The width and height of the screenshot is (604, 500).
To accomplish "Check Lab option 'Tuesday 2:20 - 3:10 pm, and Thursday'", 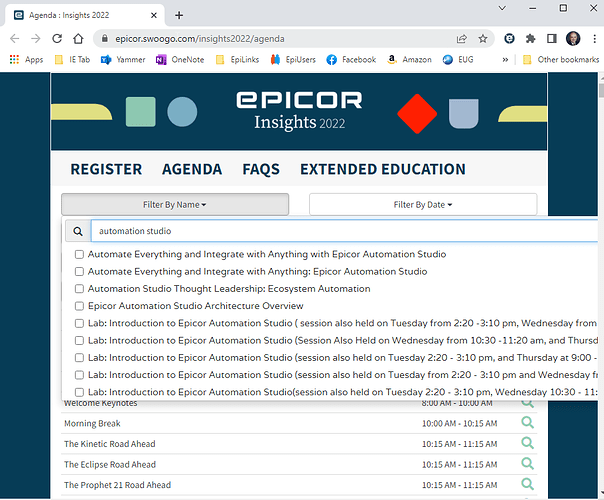I will [79, 358].
